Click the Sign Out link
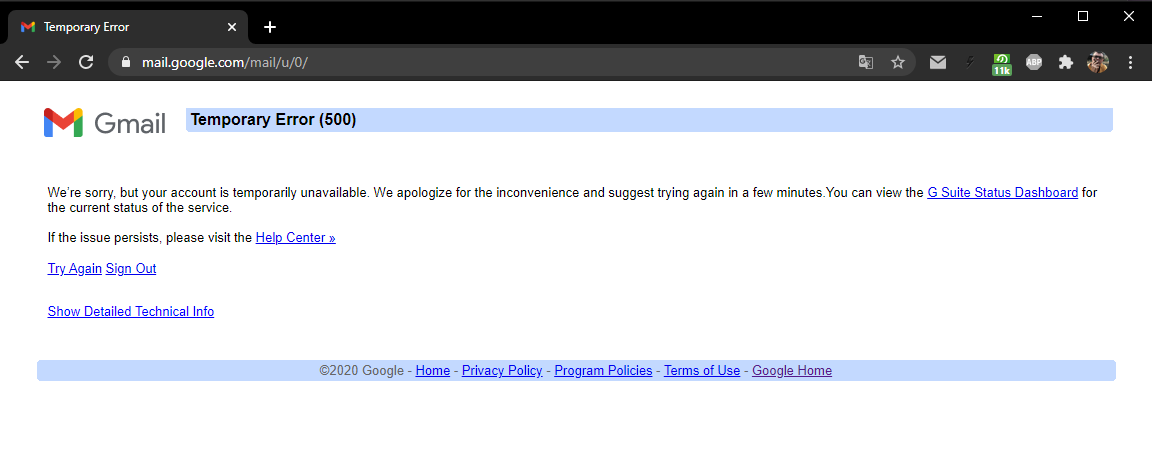1152x462 pixels. pyautogui.click(x=131, y=268)
